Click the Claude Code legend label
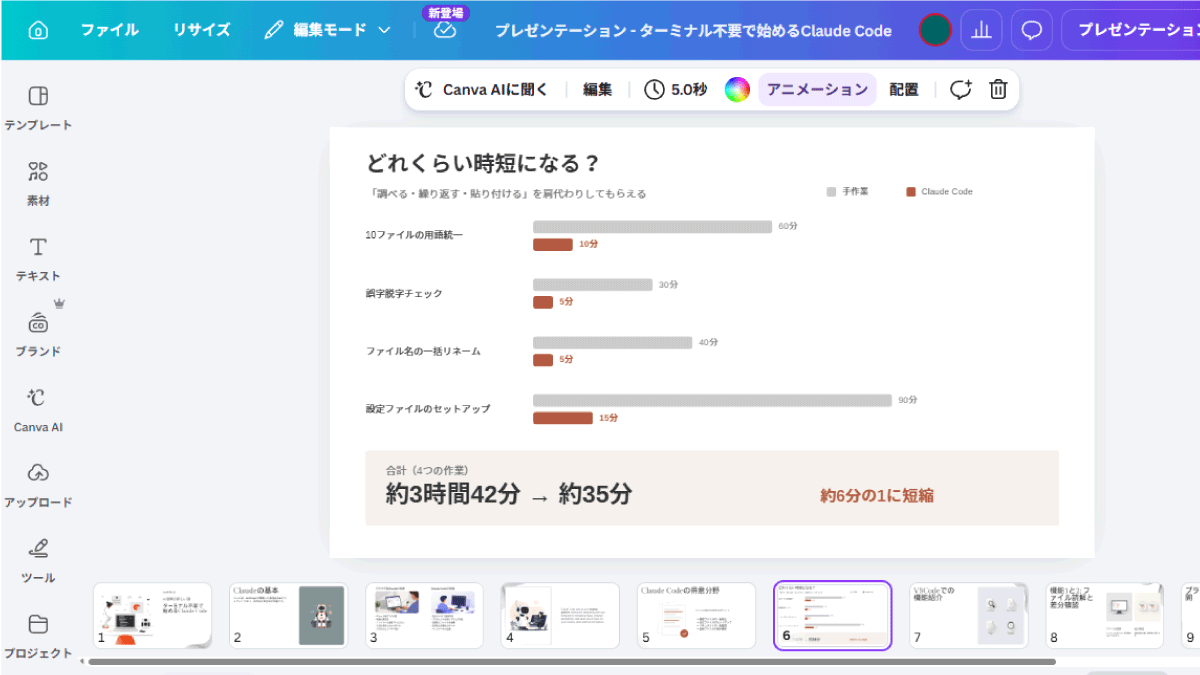 point(946,191)
